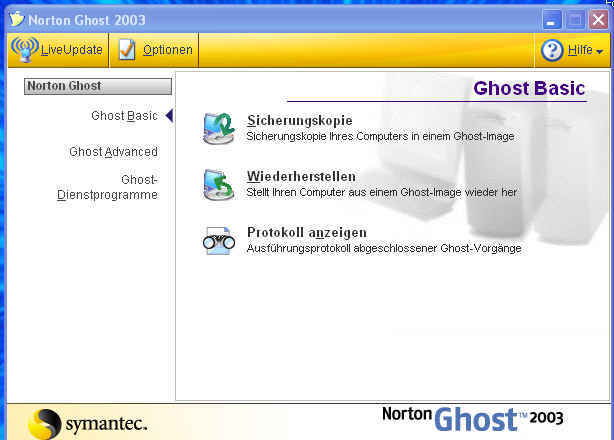Screen dimensions: 614x440
Task: Click the Sicherungskopie backup icon
Action: click(219, 128)
